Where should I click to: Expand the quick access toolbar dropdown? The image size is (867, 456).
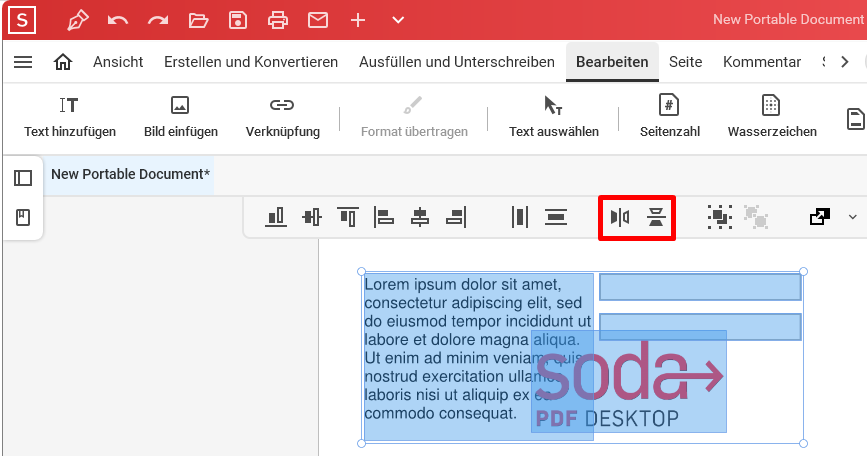398,21
